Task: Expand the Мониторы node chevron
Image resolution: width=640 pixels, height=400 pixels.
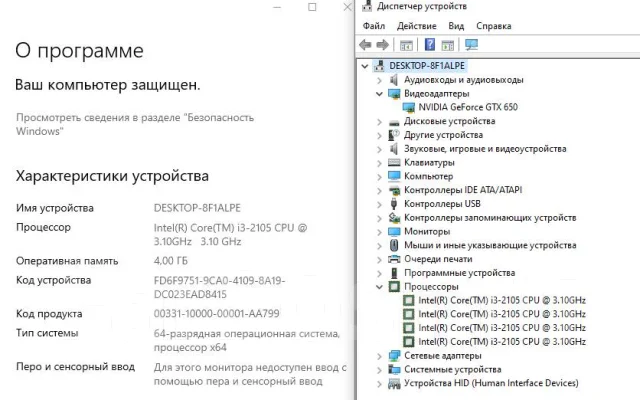Action: [379, 232]
